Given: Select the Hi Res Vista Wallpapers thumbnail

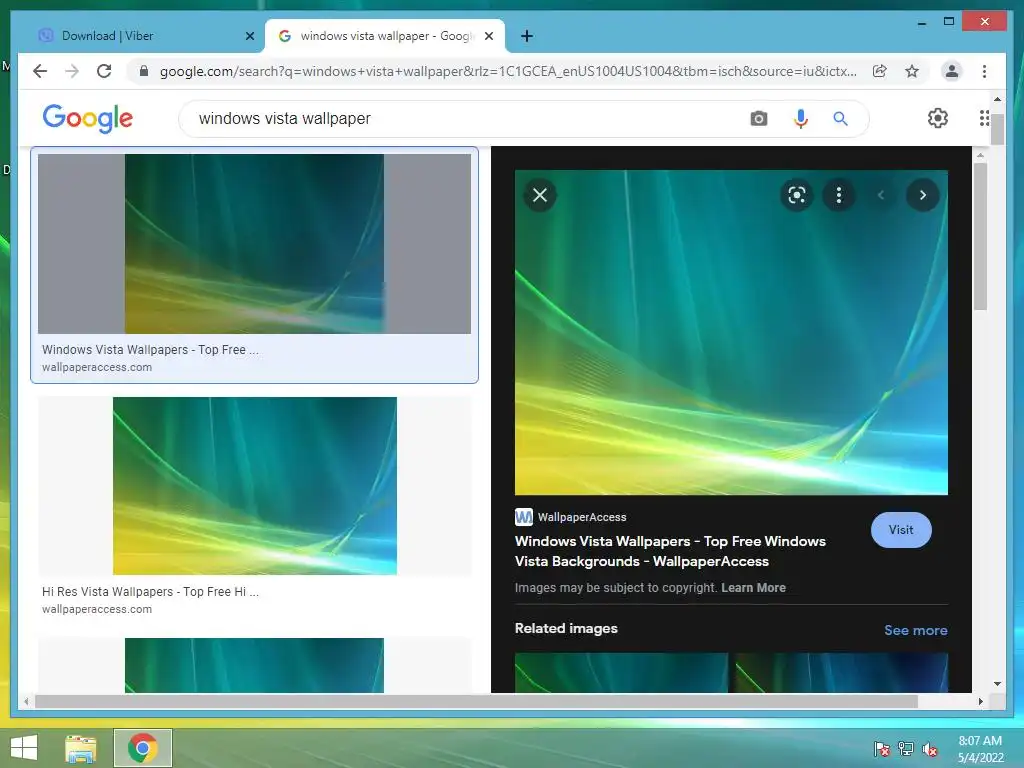Looking at the screenshot, I should (255, 486).
